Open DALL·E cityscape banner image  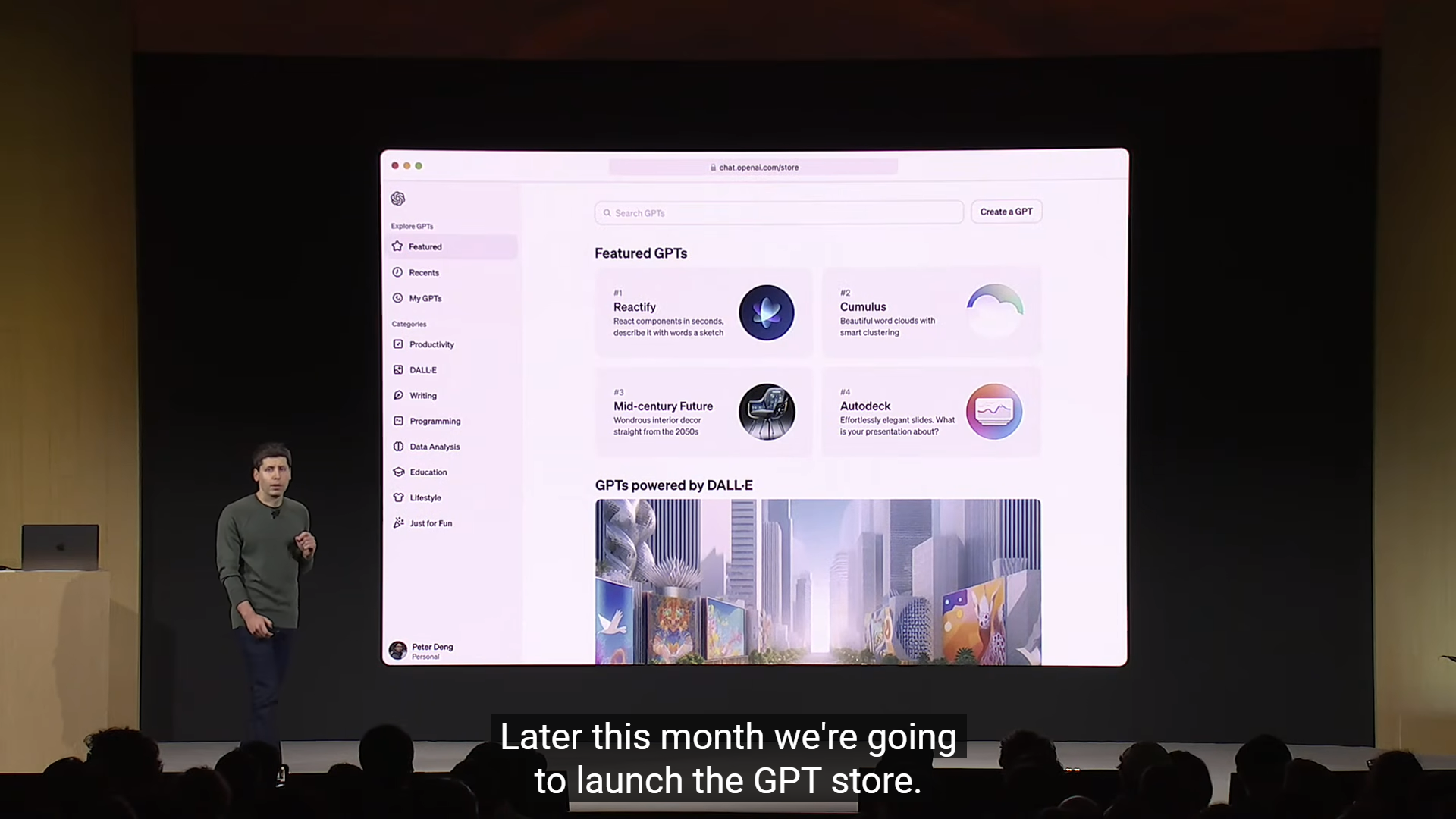coord(817,582)
